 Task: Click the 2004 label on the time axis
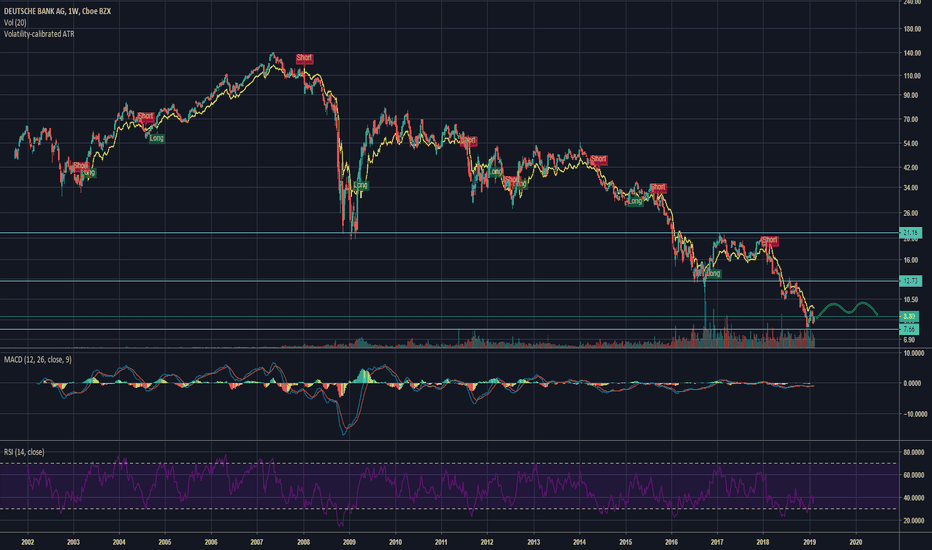(119, 542)
